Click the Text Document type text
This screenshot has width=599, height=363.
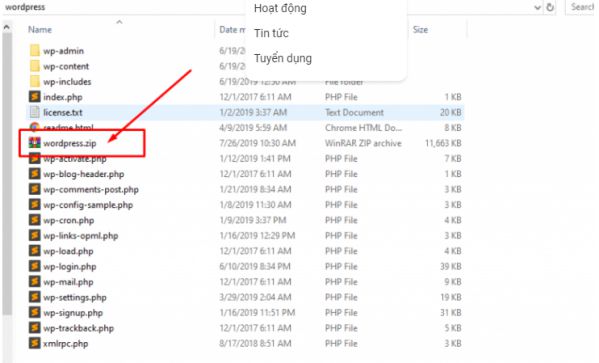click(x=354, y=112)
